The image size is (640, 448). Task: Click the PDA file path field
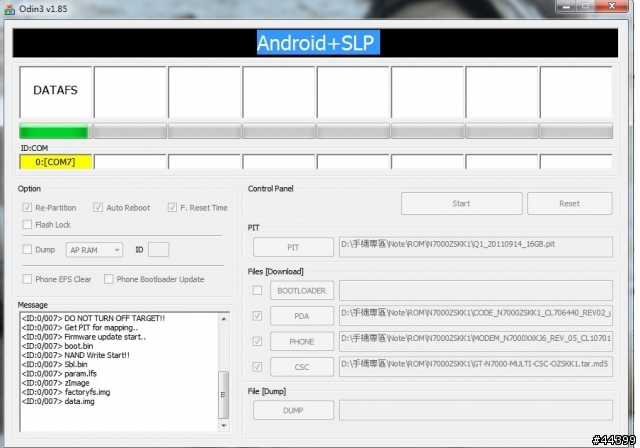476,316
